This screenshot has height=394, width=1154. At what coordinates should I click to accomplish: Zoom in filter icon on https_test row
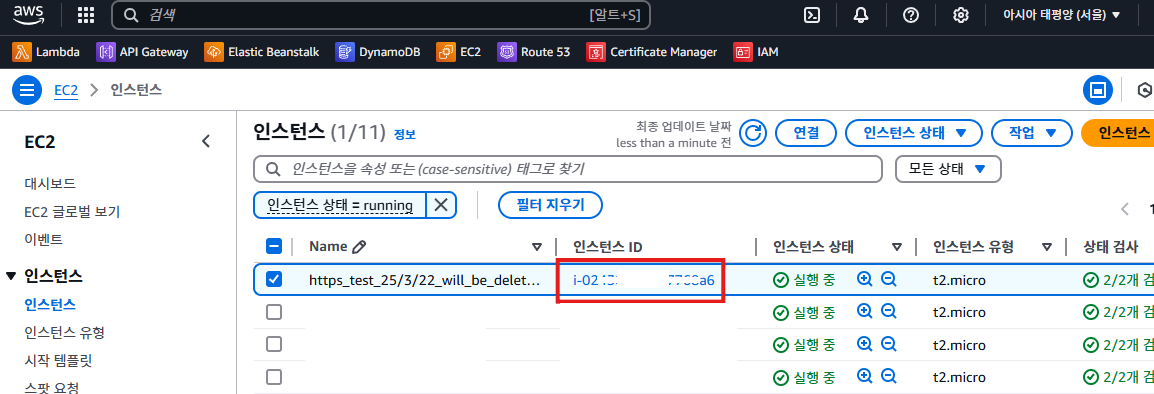tap(865, 279)
